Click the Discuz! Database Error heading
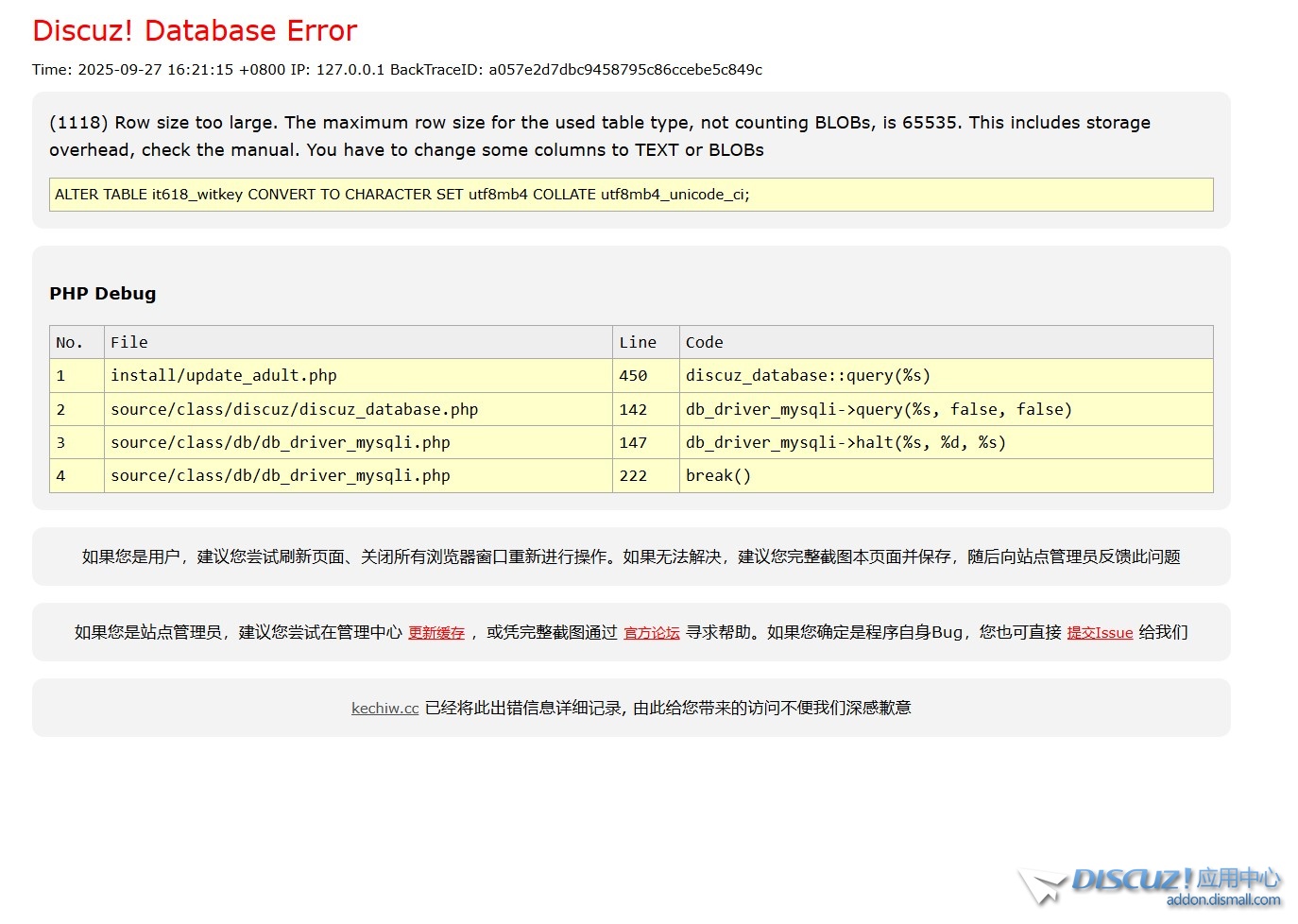This screenshot has height=924, width=1298. (195, 31)
